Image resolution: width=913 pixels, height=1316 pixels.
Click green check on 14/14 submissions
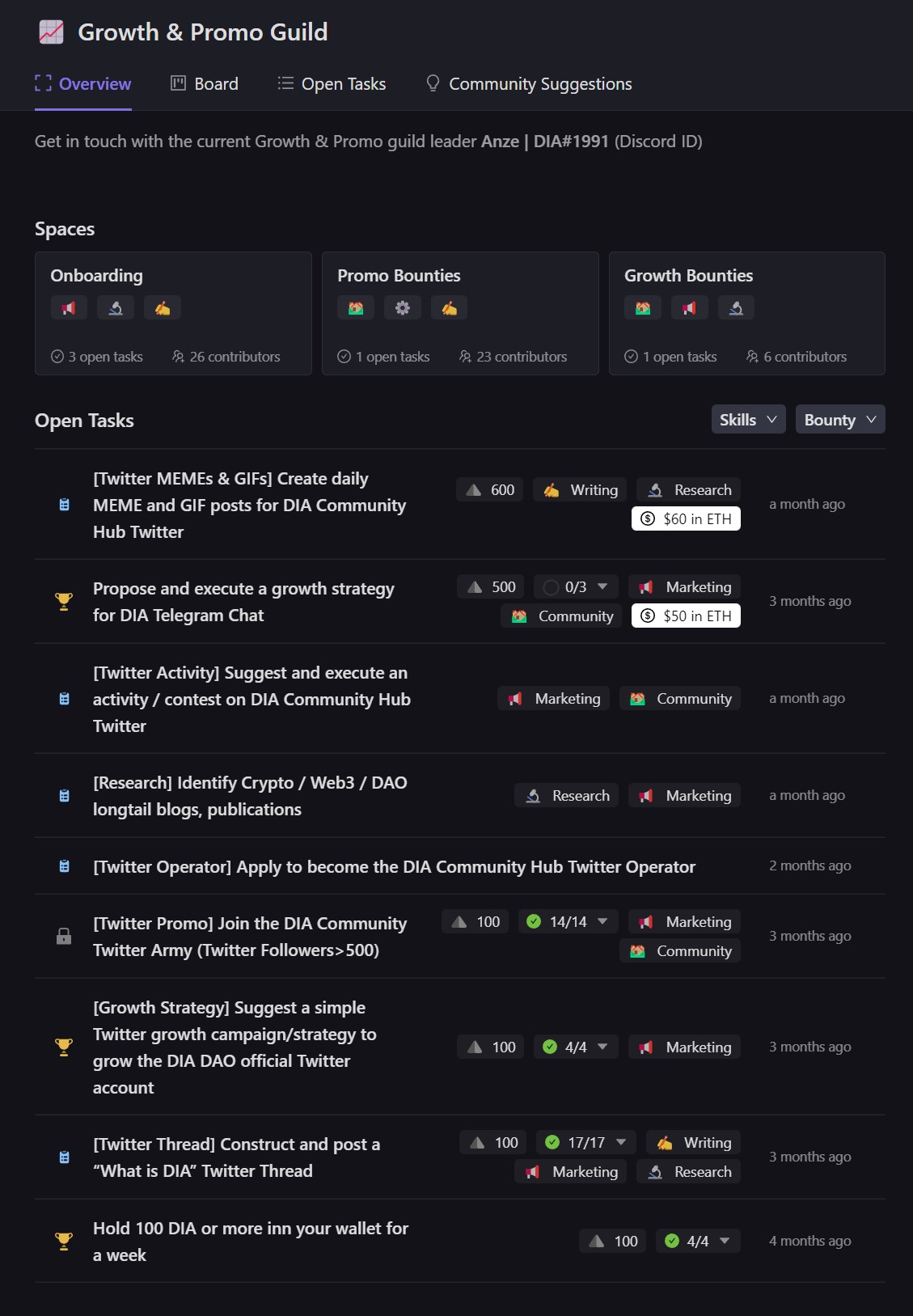[x=534, y=921]
